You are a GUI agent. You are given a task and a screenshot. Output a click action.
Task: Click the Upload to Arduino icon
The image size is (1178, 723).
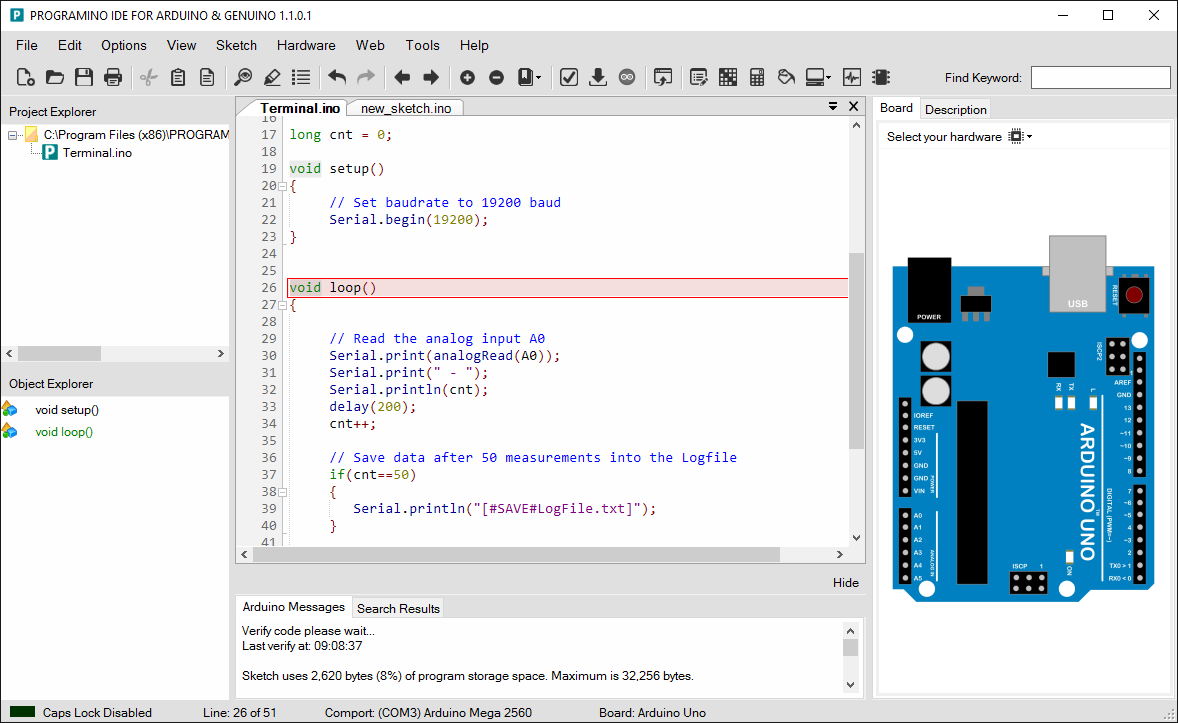pos(598,77)
